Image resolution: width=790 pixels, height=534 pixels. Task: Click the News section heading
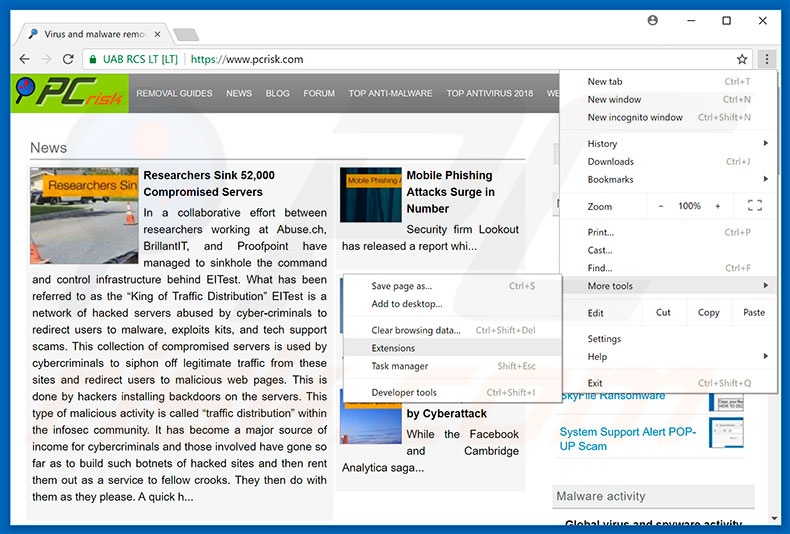48,148
